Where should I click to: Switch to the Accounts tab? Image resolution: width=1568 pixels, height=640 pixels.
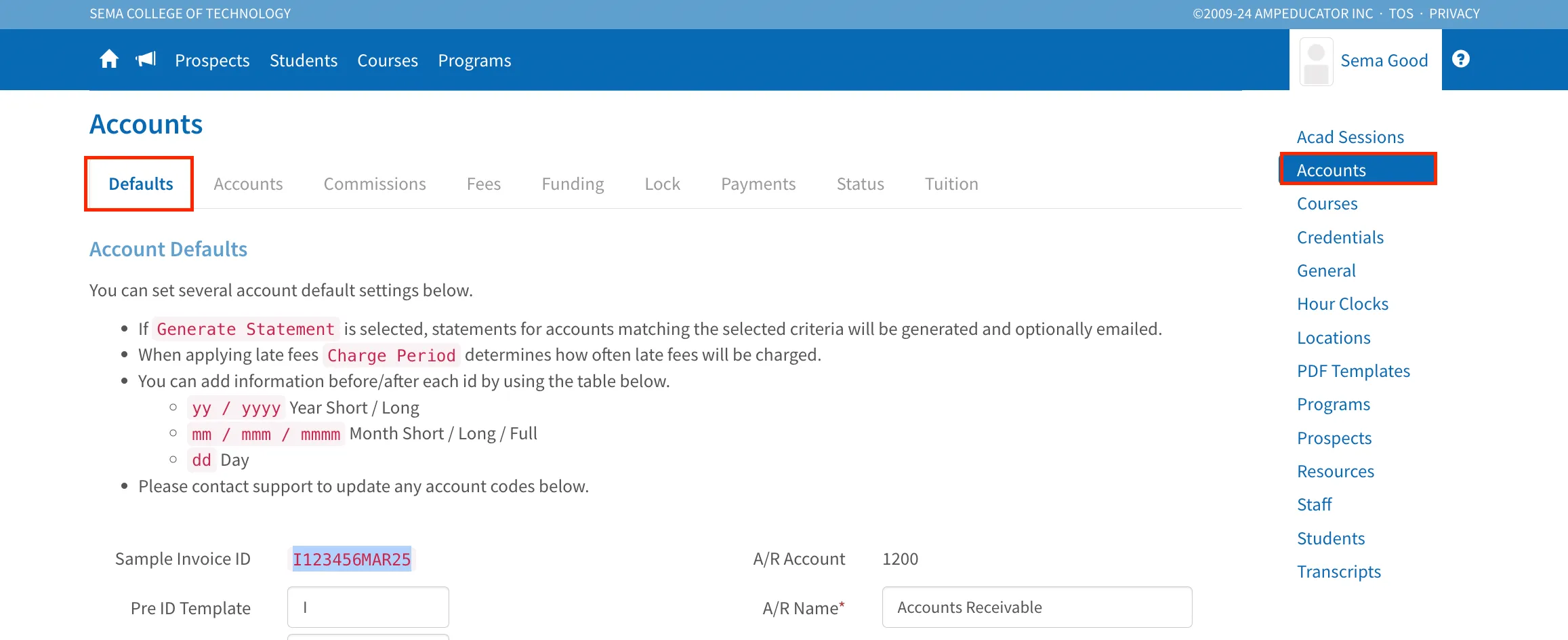[x=248, y=184]
